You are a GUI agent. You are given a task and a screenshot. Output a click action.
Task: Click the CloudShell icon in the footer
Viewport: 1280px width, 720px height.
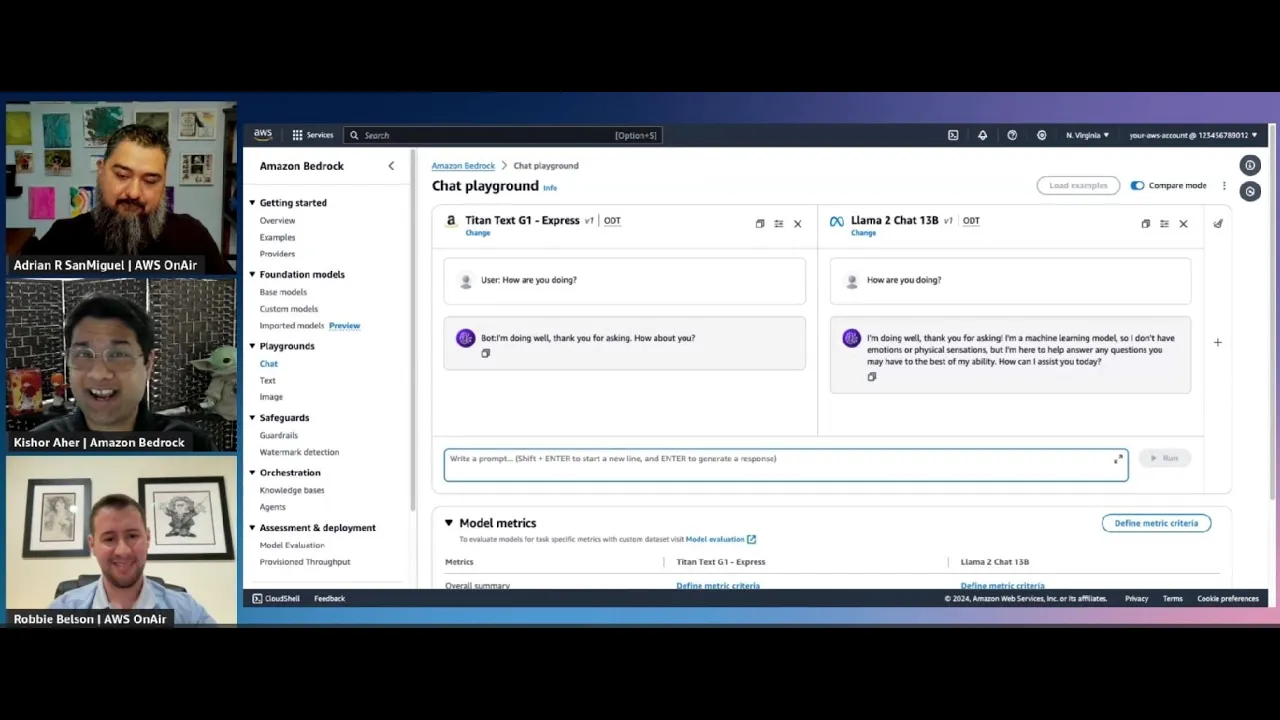[x=257, y=598]
